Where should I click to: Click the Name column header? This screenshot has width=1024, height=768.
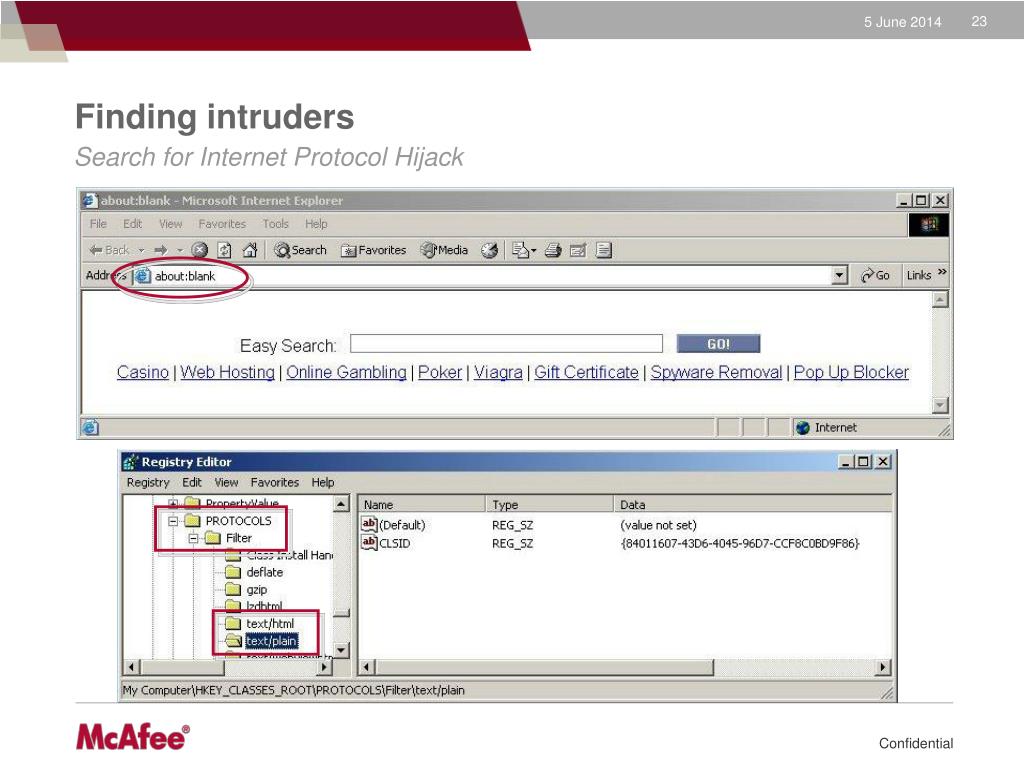coord(421,505)
